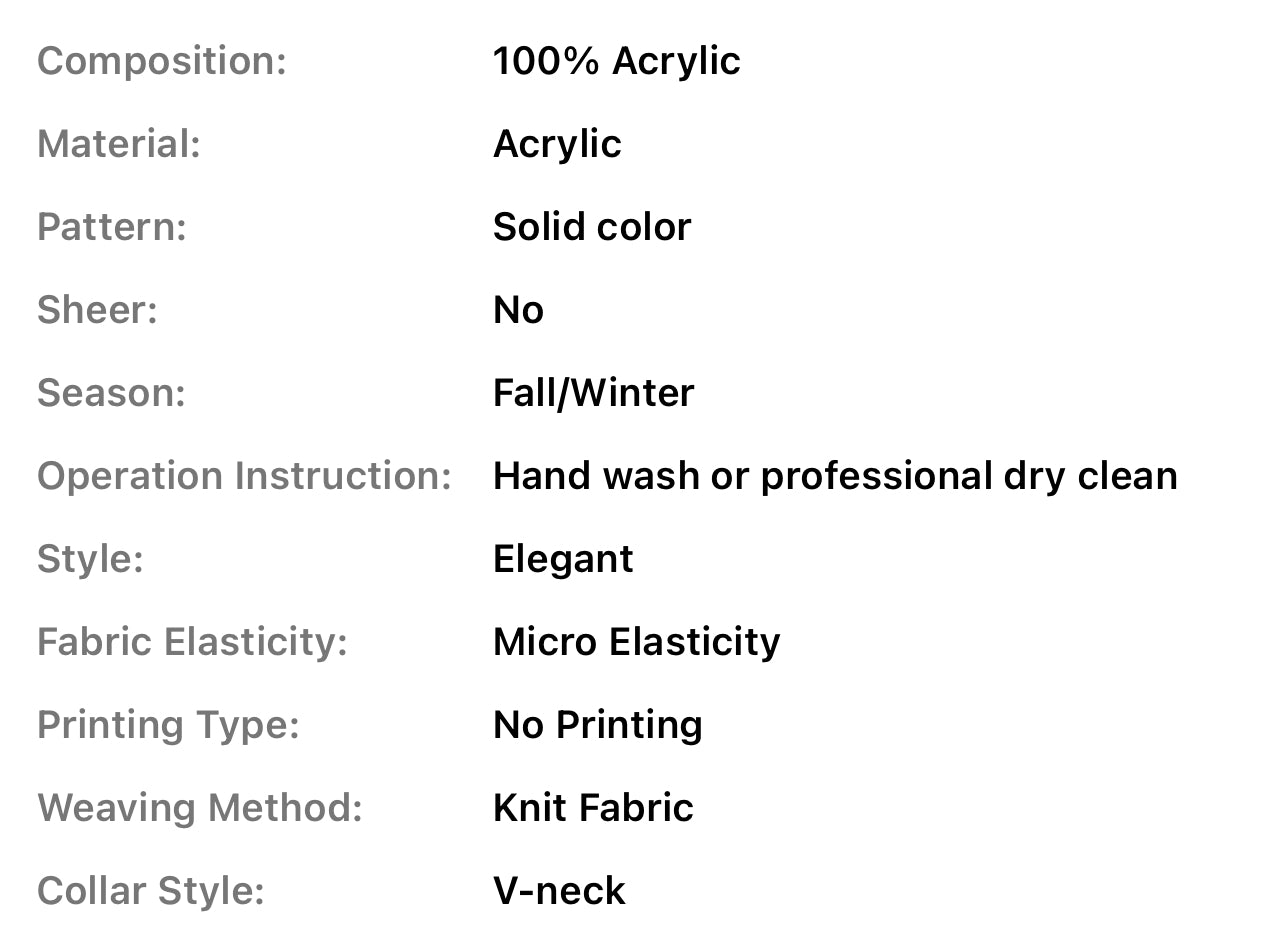Select the "Knit Fabric" value text

point(593,808)
